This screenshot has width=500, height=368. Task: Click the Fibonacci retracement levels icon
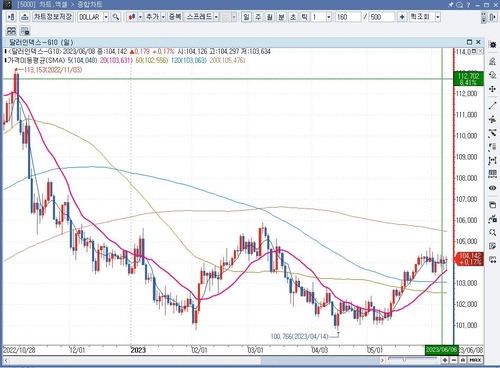pyautogui.click(x=492, y=147)
